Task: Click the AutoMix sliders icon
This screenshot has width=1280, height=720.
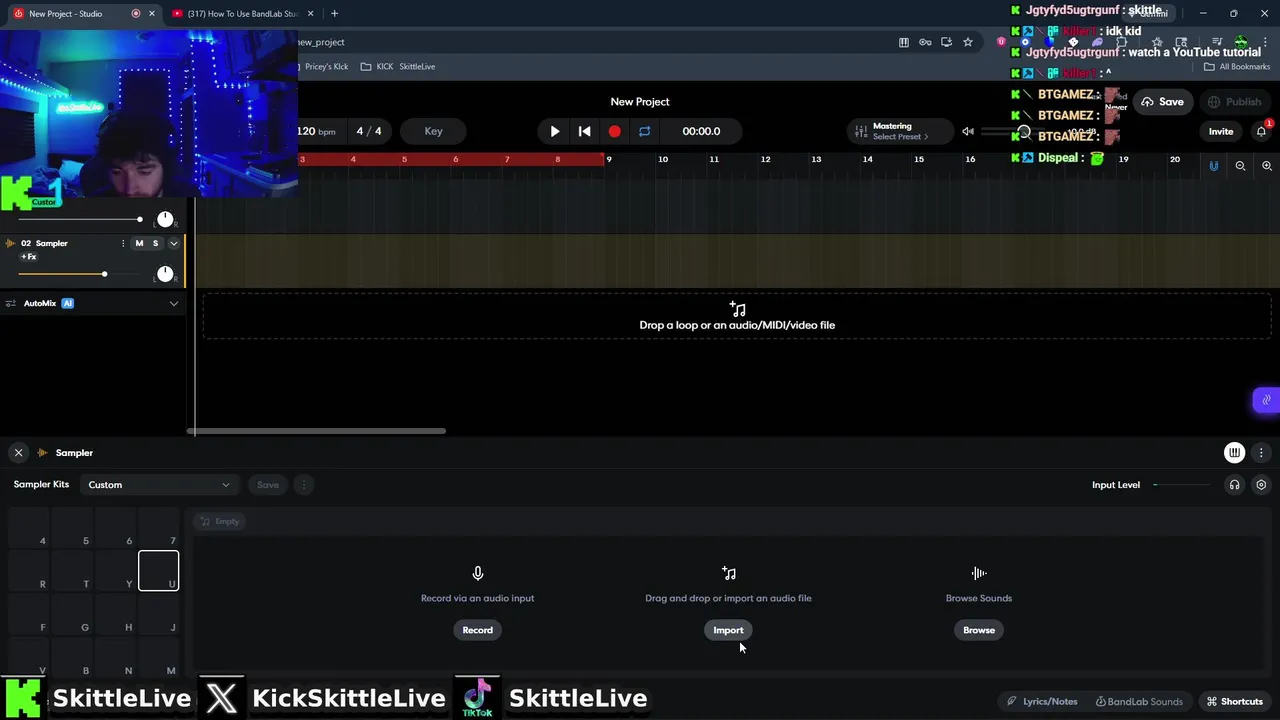Action: click(11, 303)
